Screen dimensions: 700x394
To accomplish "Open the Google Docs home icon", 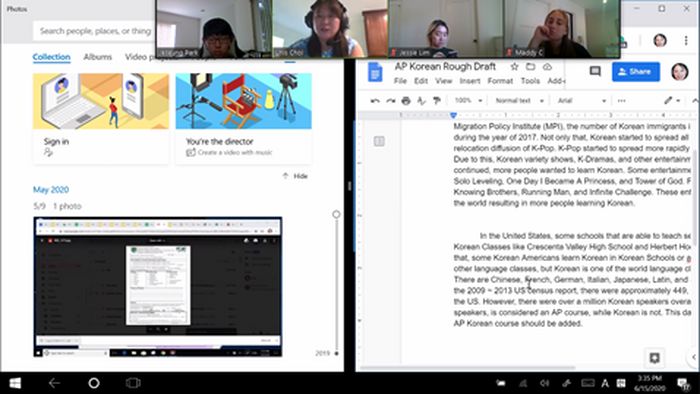I will tap(375, 73).
